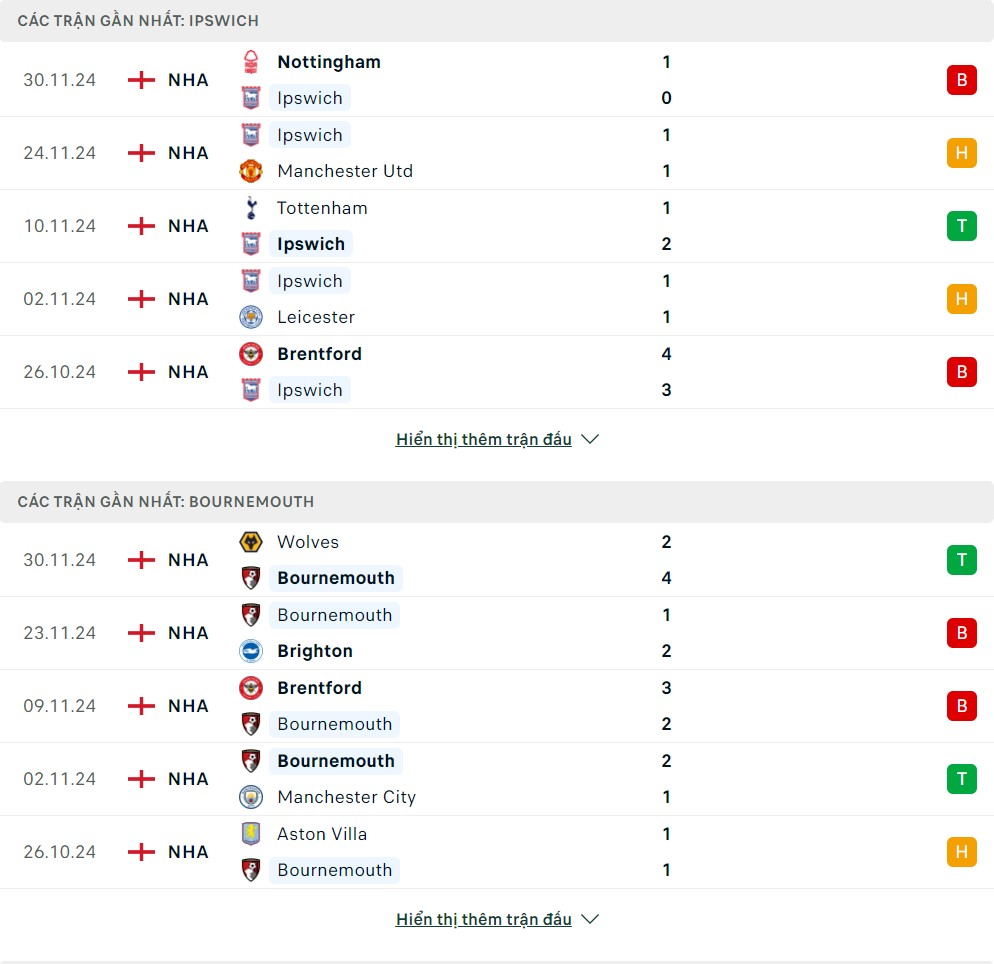Expand more Ipswich matches with chevron arrow
This screenshot has width=994, height=964.
coord(590,439)
